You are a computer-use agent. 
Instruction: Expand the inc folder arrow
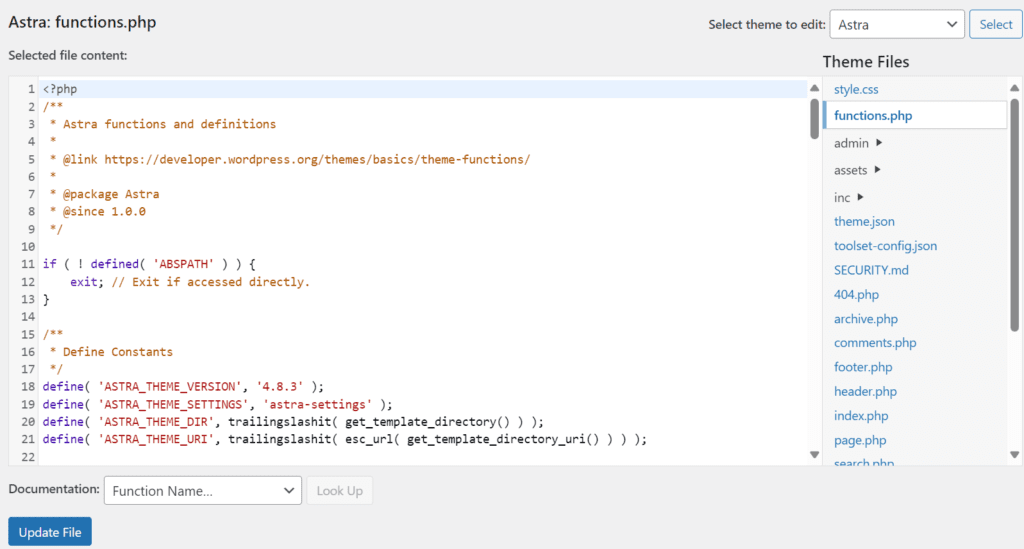point(860,196)
